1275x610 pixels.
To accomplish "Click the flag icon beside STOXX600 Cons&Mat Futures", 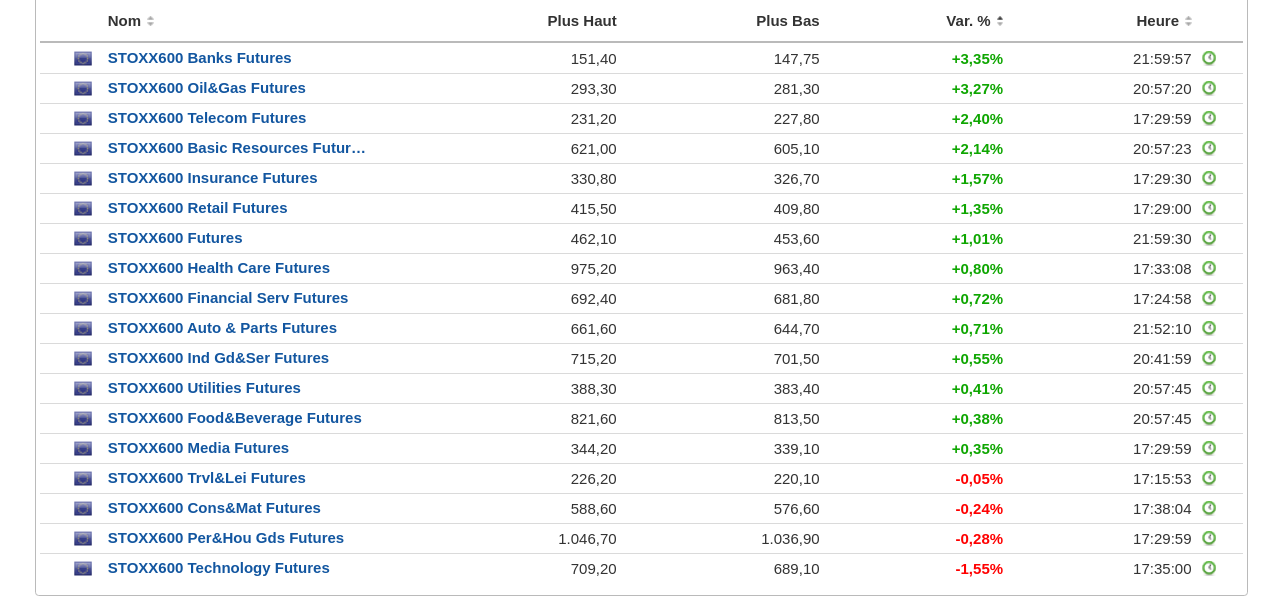I will [x=83, y=509].
